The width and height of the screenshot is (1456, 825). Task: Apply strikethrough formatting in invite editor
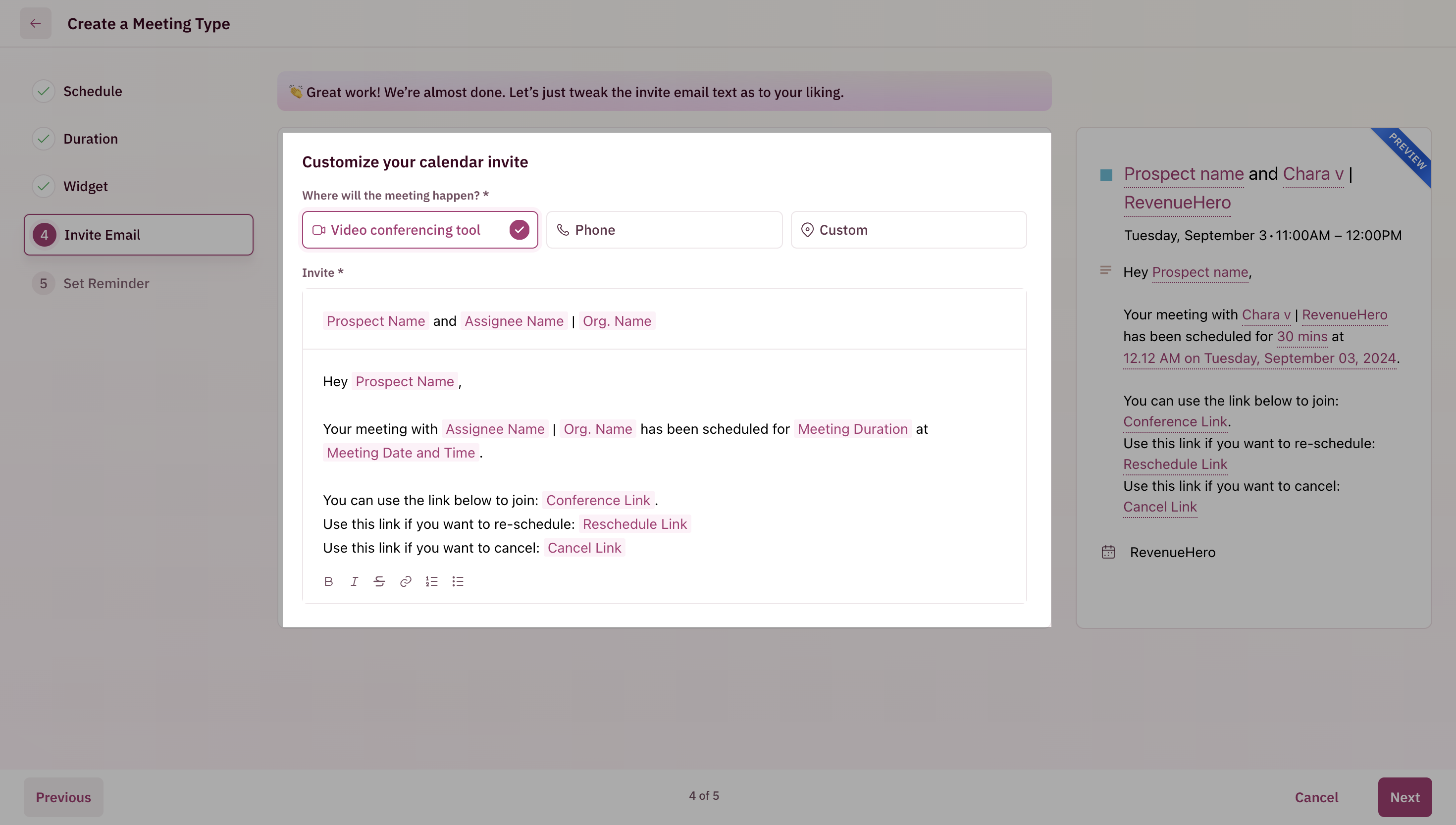pos(379,581)
